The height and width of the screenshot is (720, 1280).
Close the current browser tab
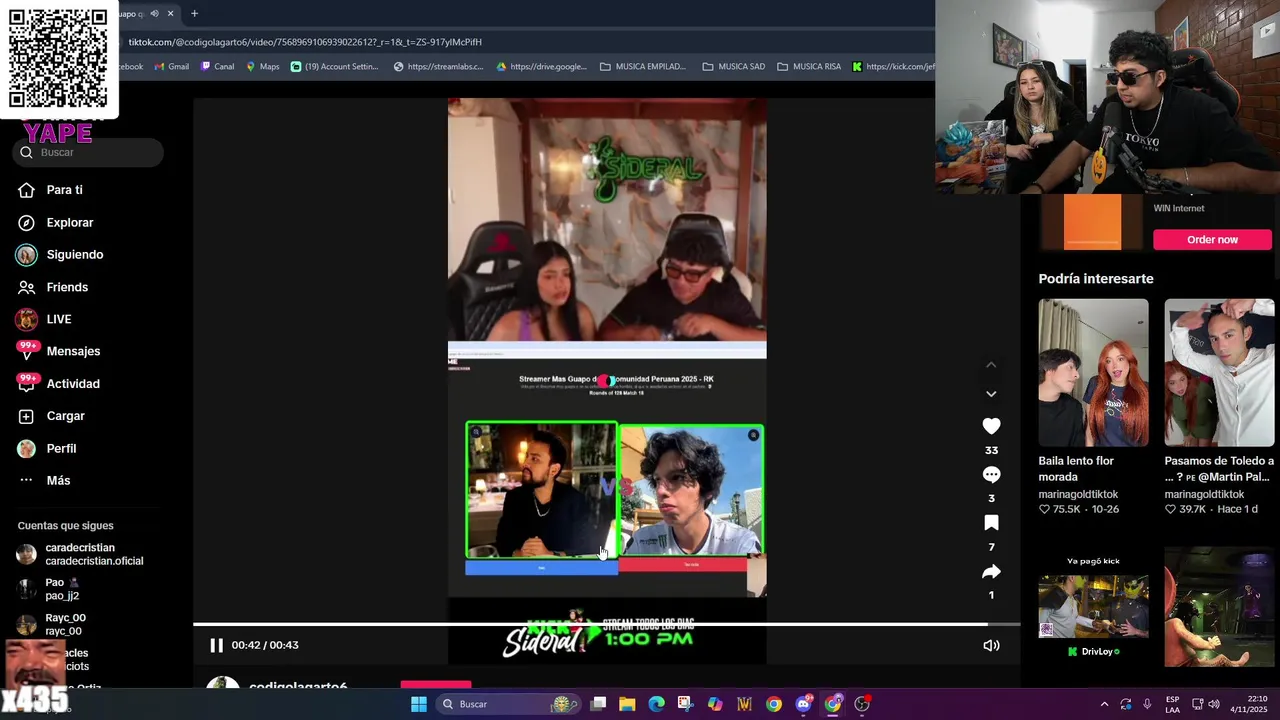(170, 14)
